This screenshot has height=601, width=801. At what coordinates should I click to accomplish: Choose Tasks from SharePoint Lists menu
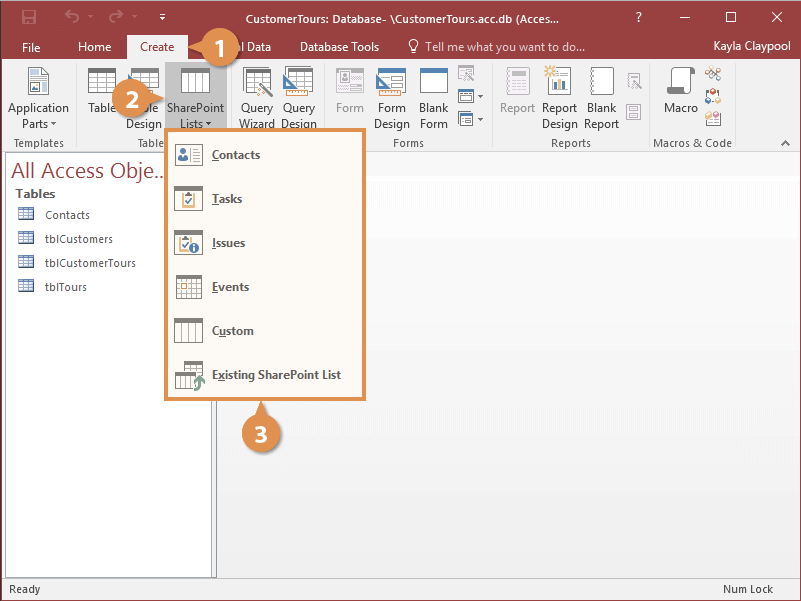(x=265, y=199)
